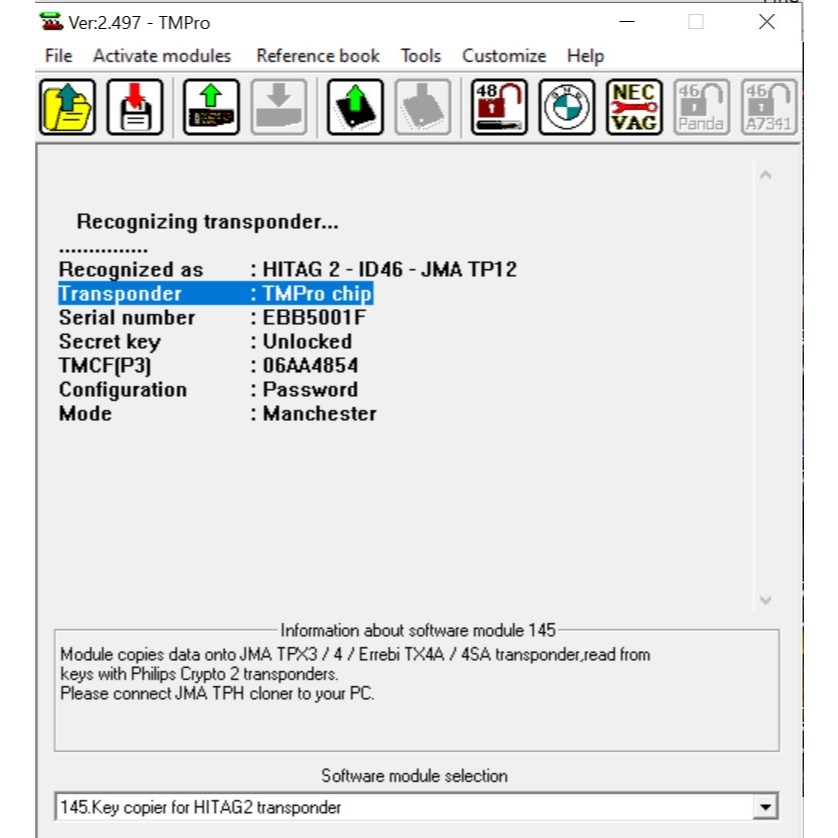Click the read transponder green arrow icon
This screenshot has width=838, height=838.
pyautogui.click(x=211, y=107)
